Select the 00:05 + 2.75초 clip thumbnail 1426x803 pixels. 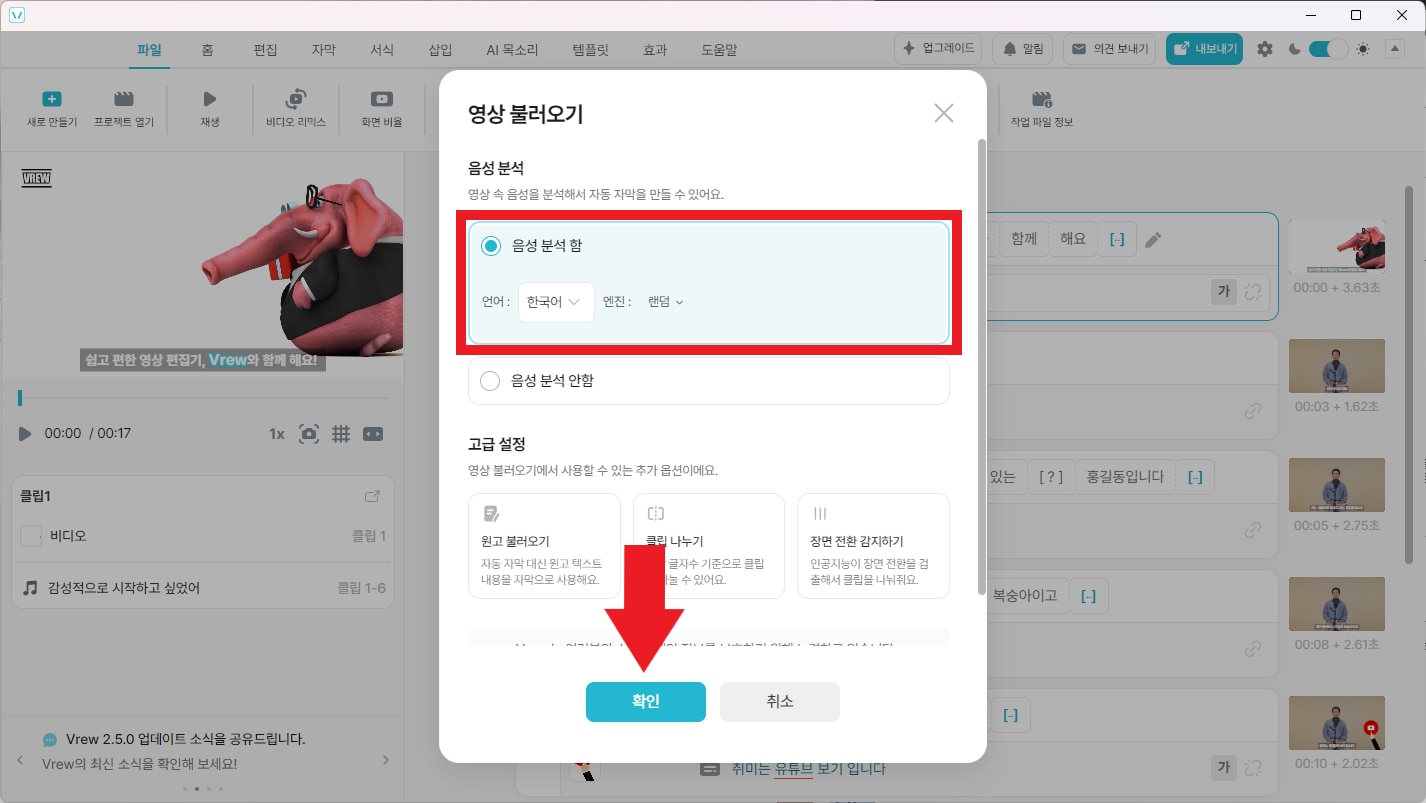pos(1336,485)
